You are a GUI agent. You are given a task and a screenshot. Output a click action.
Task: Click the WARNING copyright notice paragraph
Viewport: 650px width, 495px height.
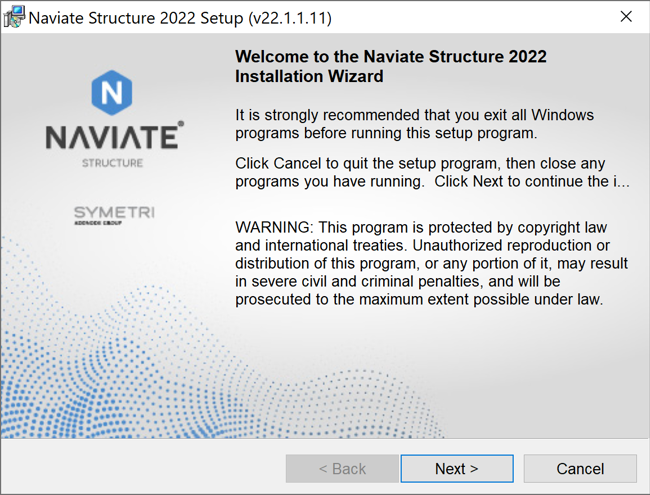click(432, 263)
